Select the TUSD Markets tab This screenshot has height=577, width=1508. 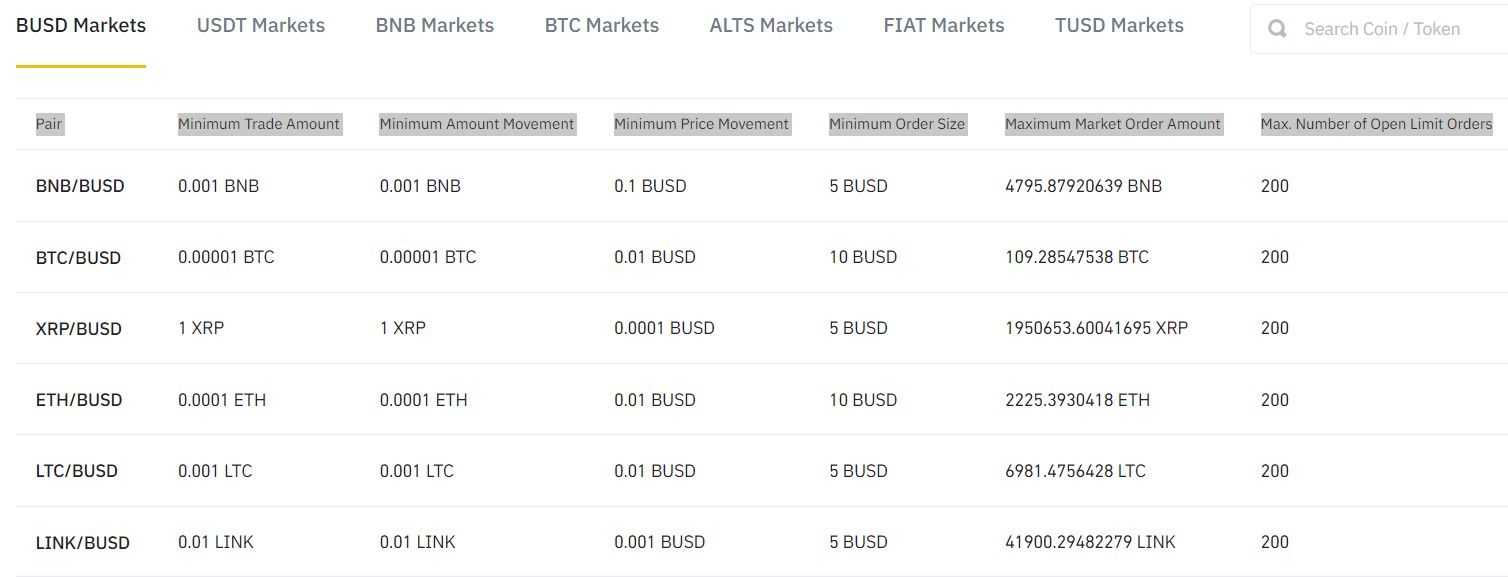tap(1118, 25)
